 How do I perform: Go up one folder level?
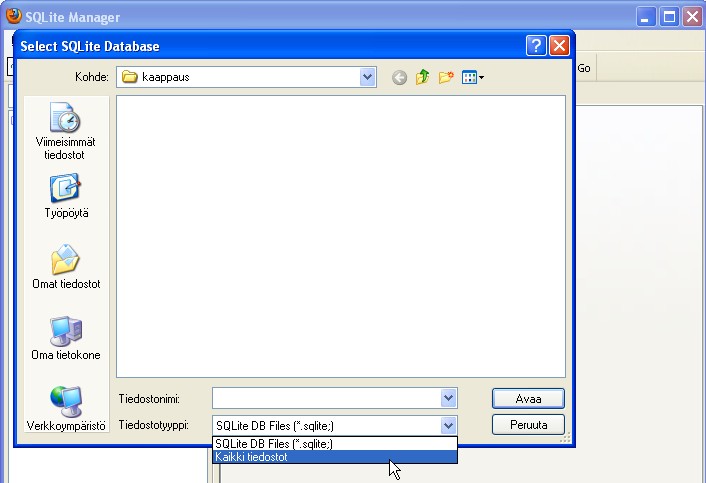point(422,77)
